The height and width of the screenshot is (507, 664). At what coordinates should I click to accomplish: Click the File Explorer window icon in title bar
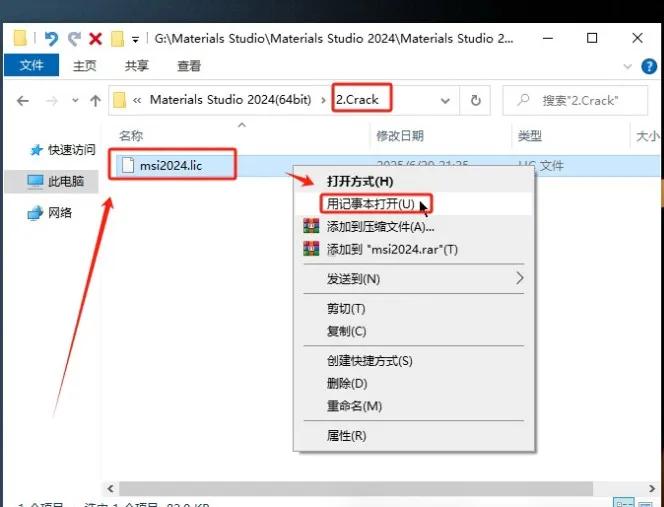point(20,38)
